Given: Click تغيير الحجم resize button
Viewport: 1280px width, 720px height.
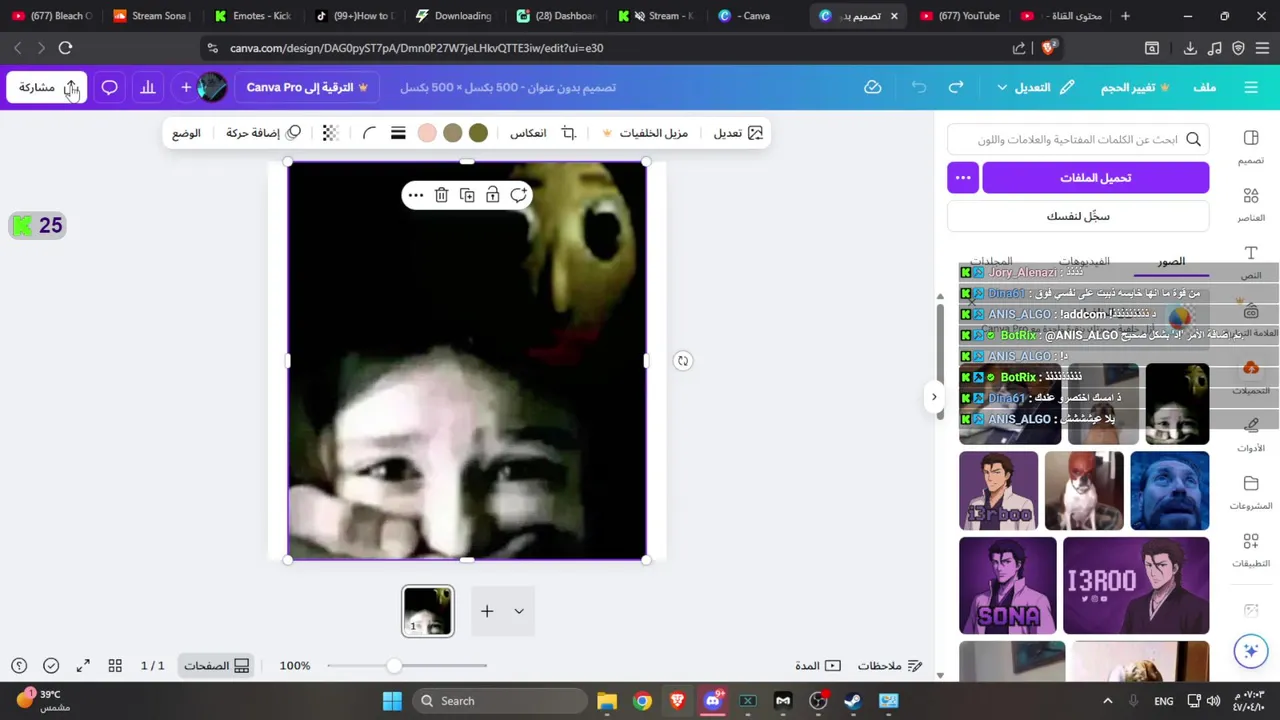Looking at the screenshot, I should click(1135, 87).
